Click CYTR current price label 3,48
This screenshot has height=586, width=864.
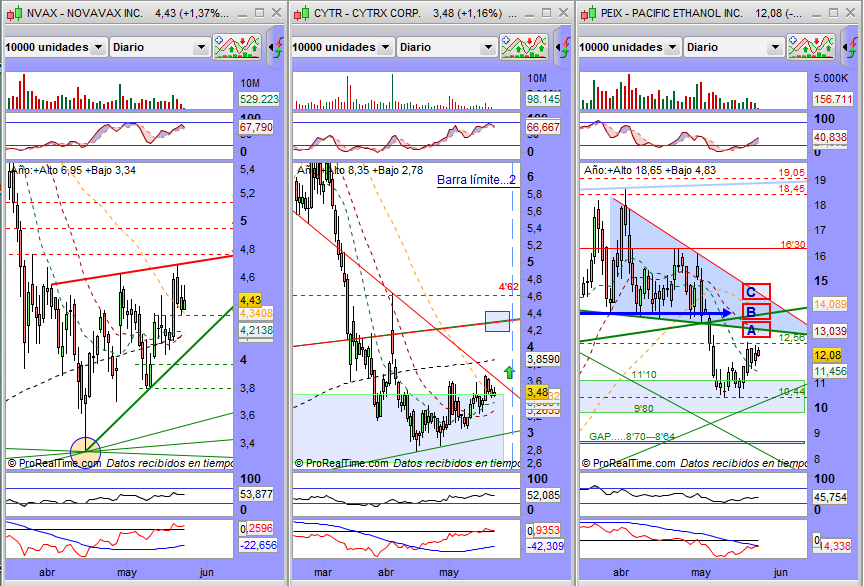537,393
